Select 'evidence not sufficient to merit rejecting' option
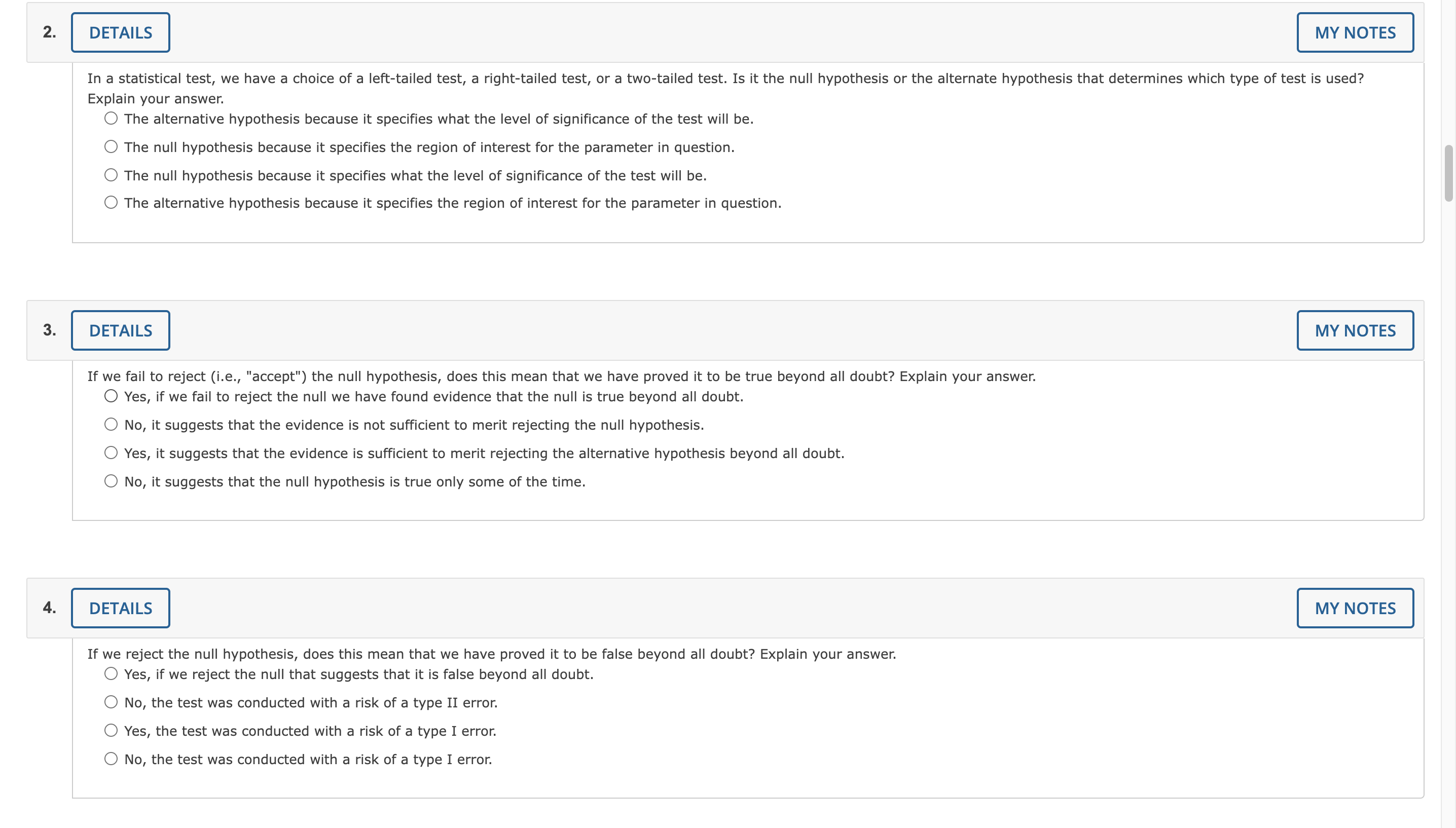1456x828 pixels. (x=111, y=423)
